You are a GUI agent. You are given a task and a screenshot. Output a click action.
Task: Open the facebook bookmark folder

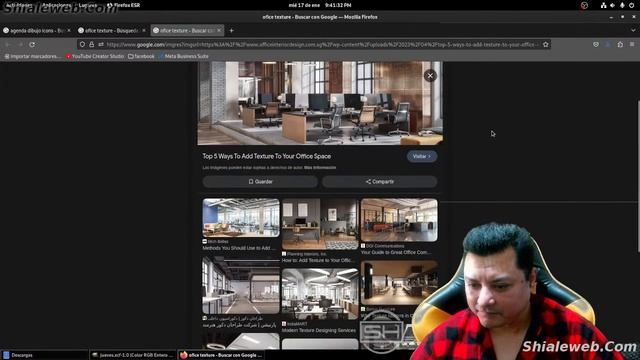pos(141,56)
